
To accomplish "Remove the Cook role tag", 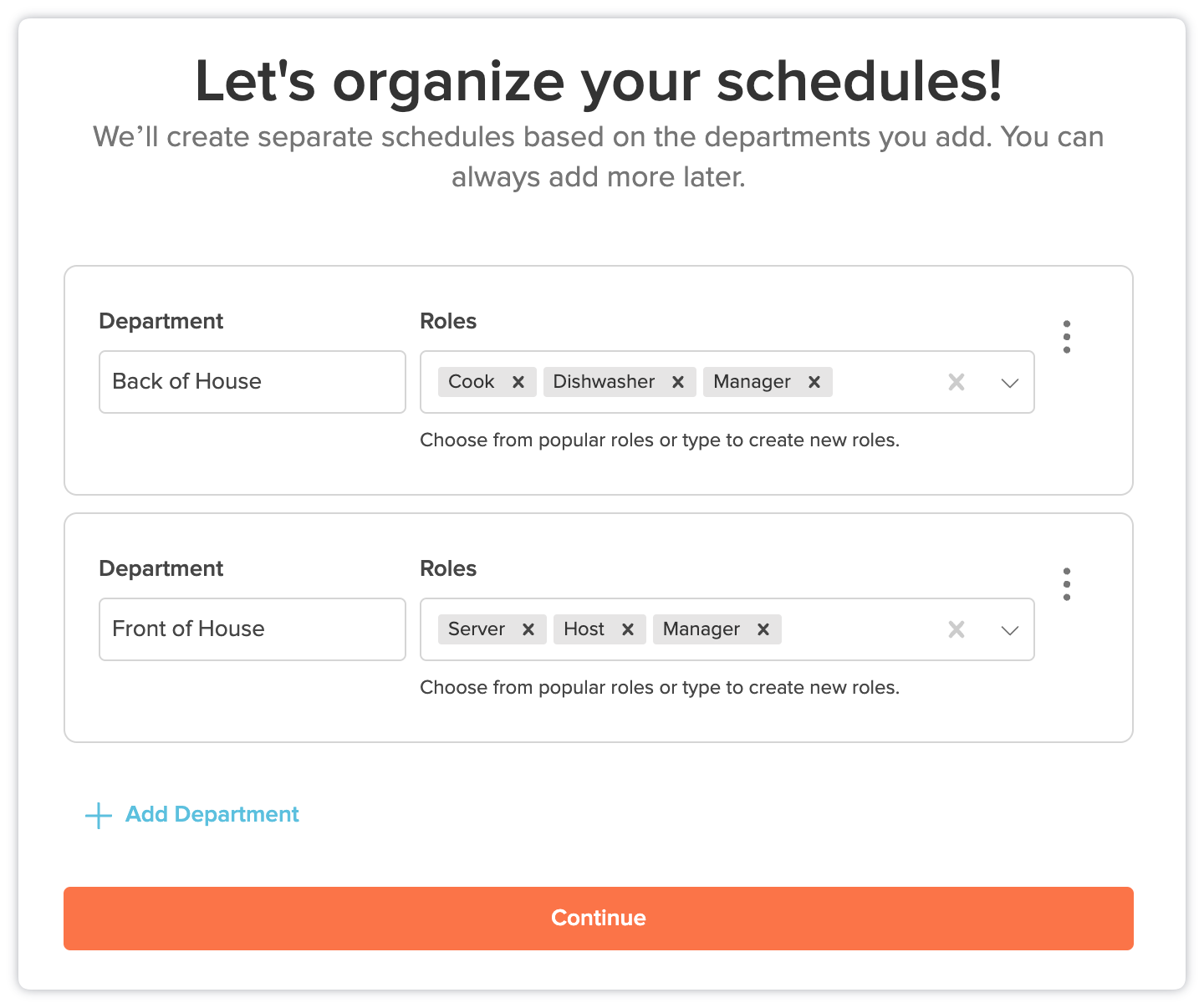I will [518, 382].
